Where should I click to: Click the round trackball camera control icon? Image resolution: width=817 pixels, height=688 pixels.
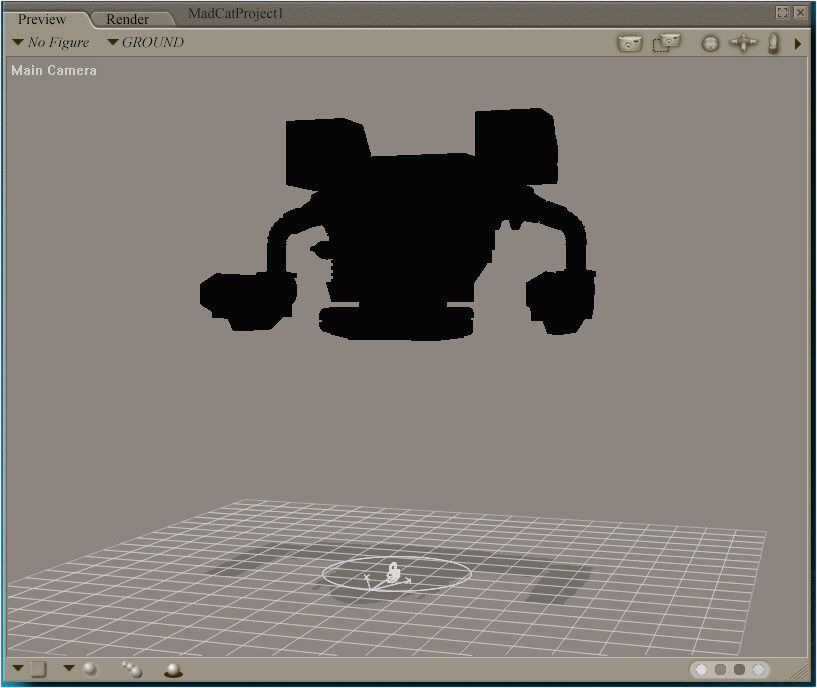click(710, 44)
